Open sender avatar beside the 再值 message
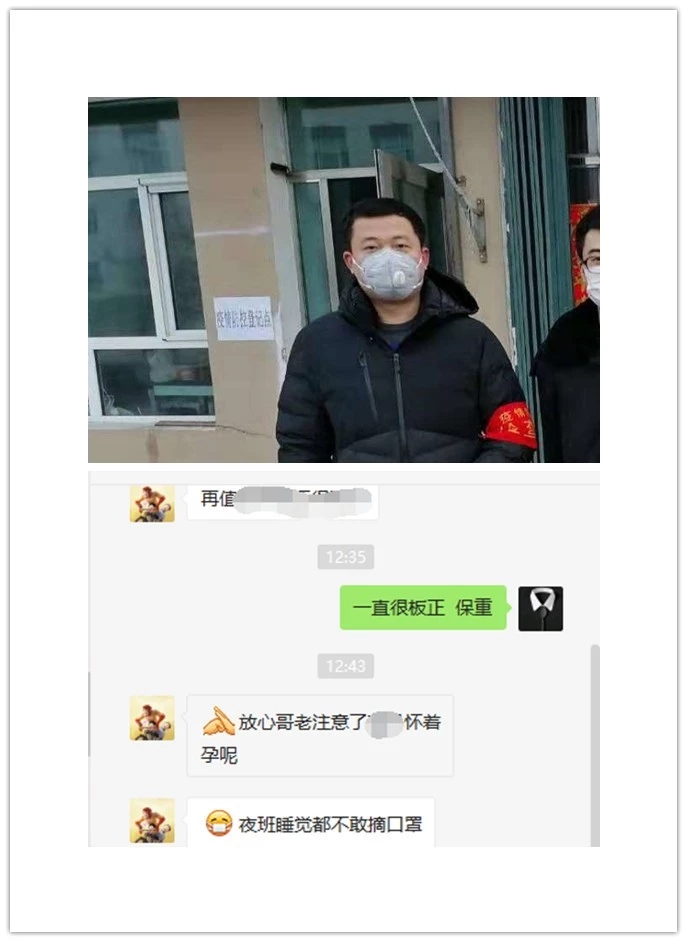 tap(152, 503)
